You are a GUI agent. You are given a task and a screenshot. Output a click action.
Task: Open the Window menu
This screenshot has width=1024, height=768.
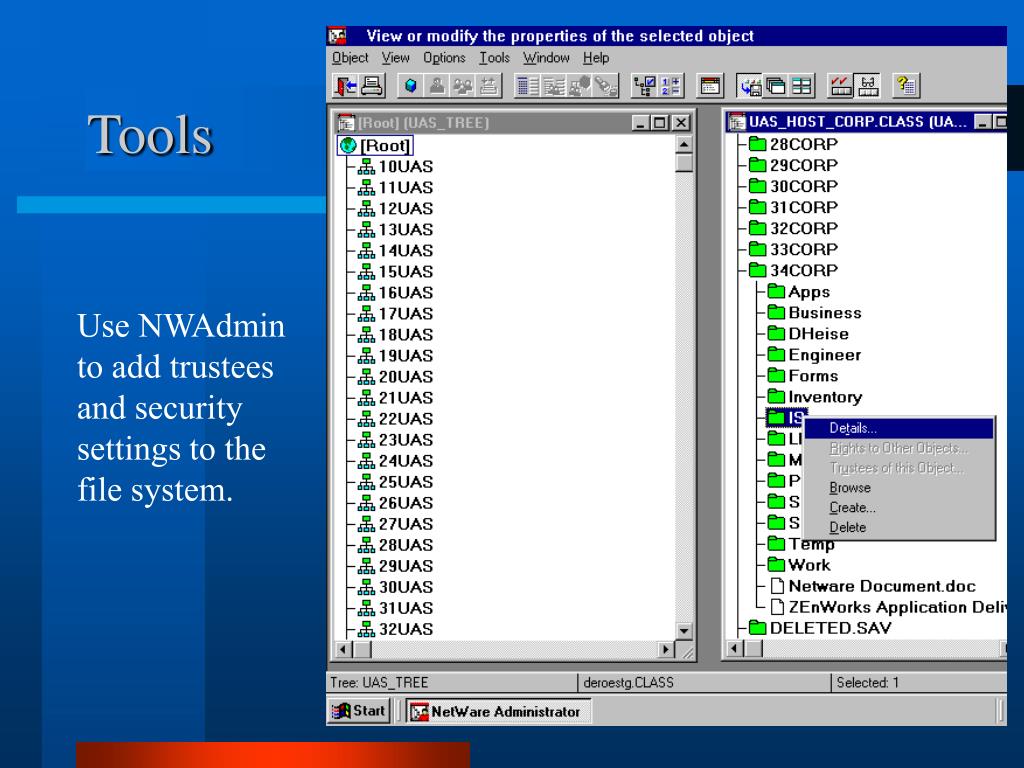[x=546, y=58]
